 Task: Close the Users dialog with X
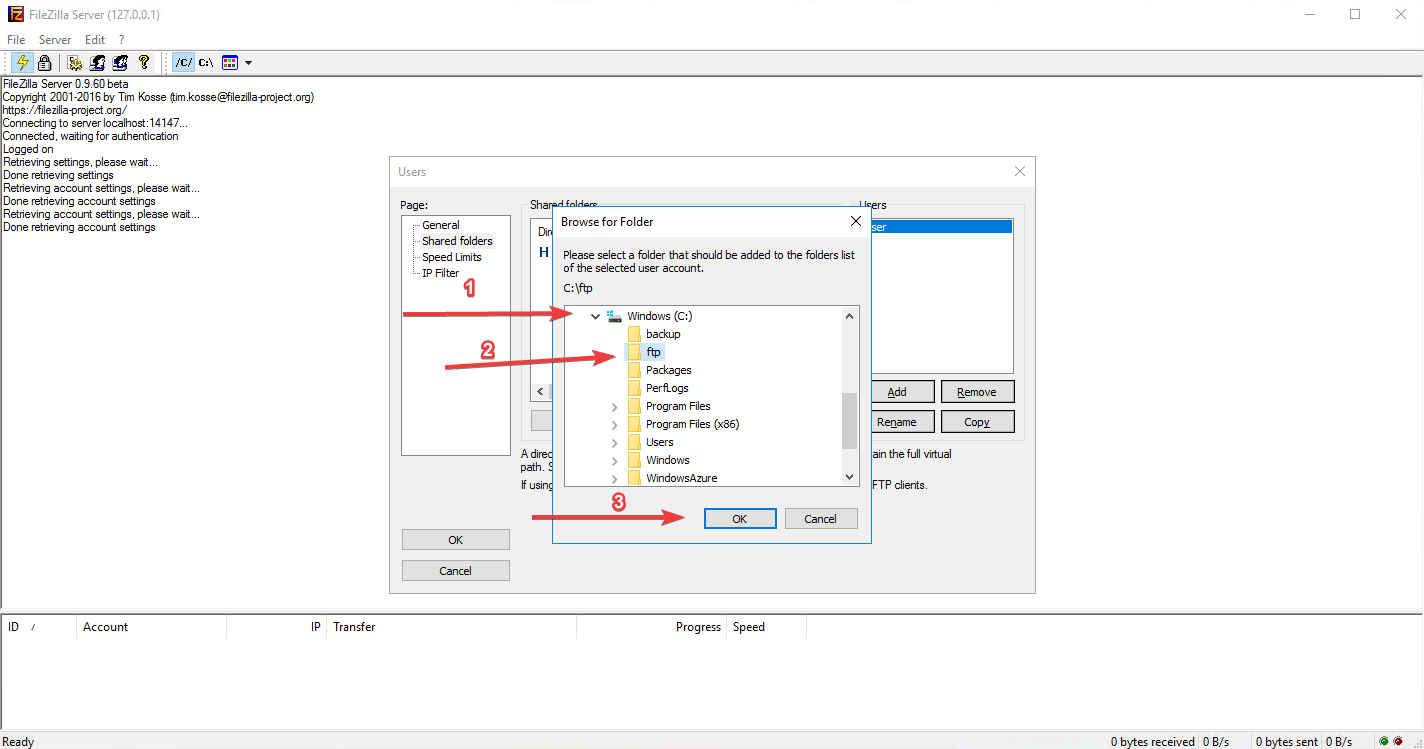(1020, 171)
